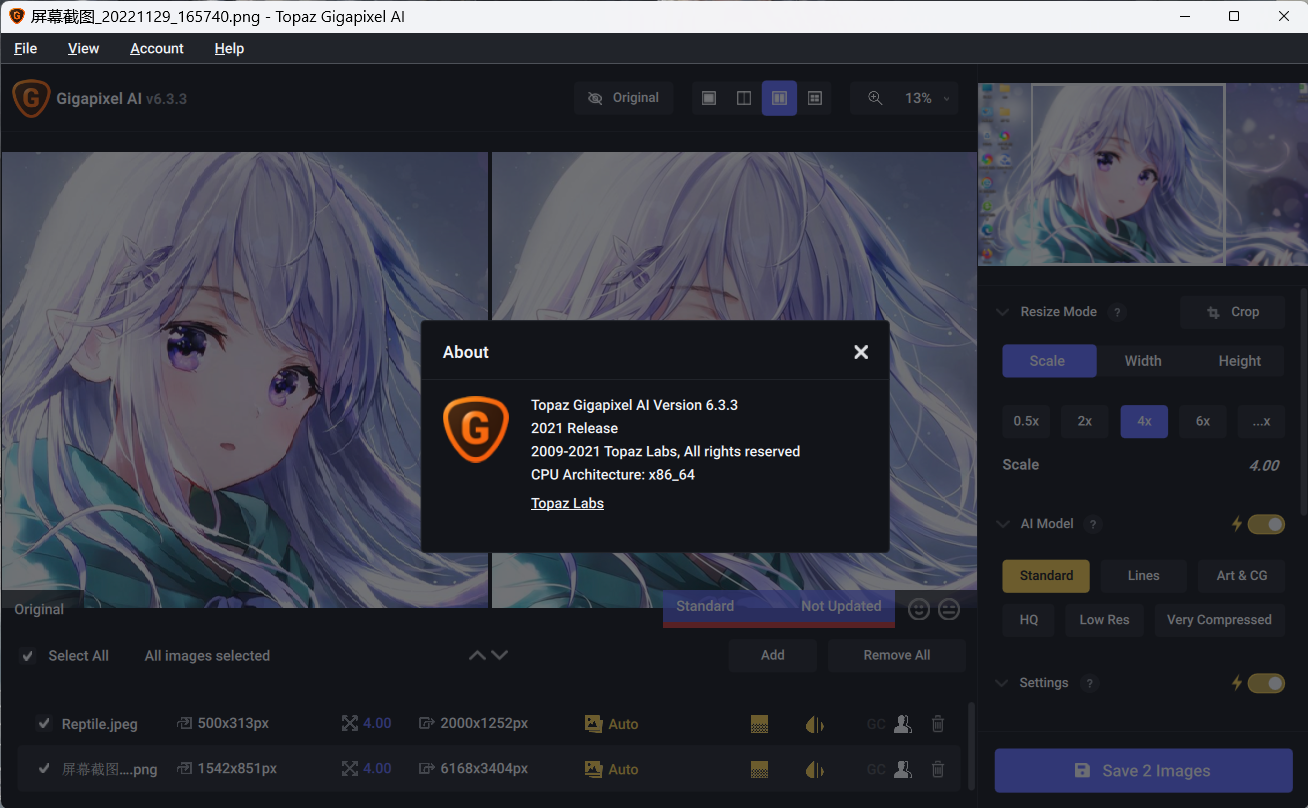Select the Very Compressed model
Viewport: 1308px width, 808px height.
pos(1219,620)
